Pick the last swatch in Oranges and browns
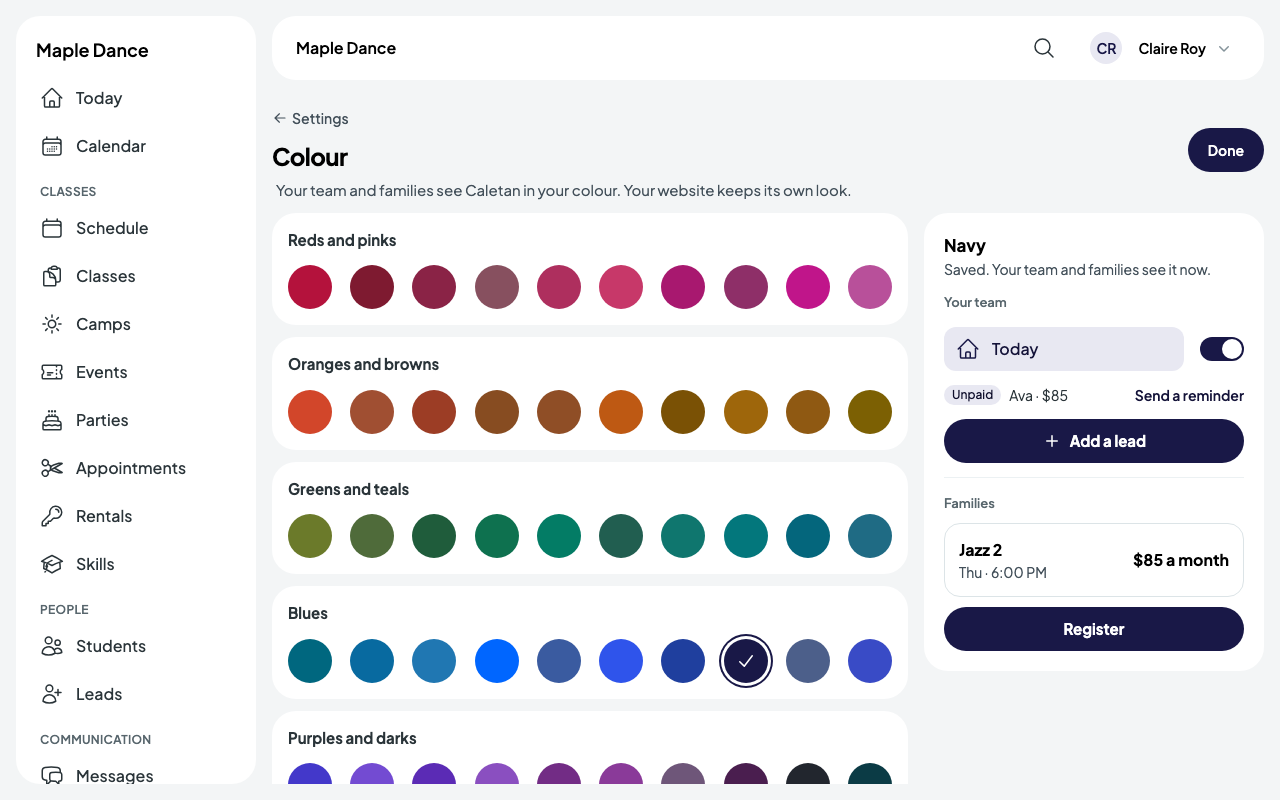This screenshot has height=800, width=1280. pos(870,412)
